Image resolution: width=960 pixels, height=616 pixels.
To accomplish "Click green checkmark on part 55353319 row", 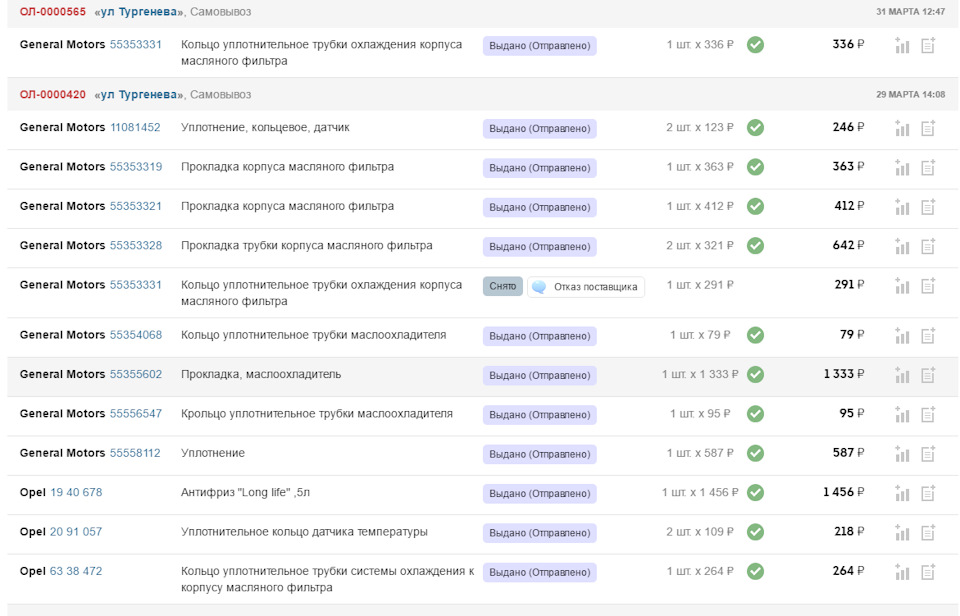I will [755, 167].
